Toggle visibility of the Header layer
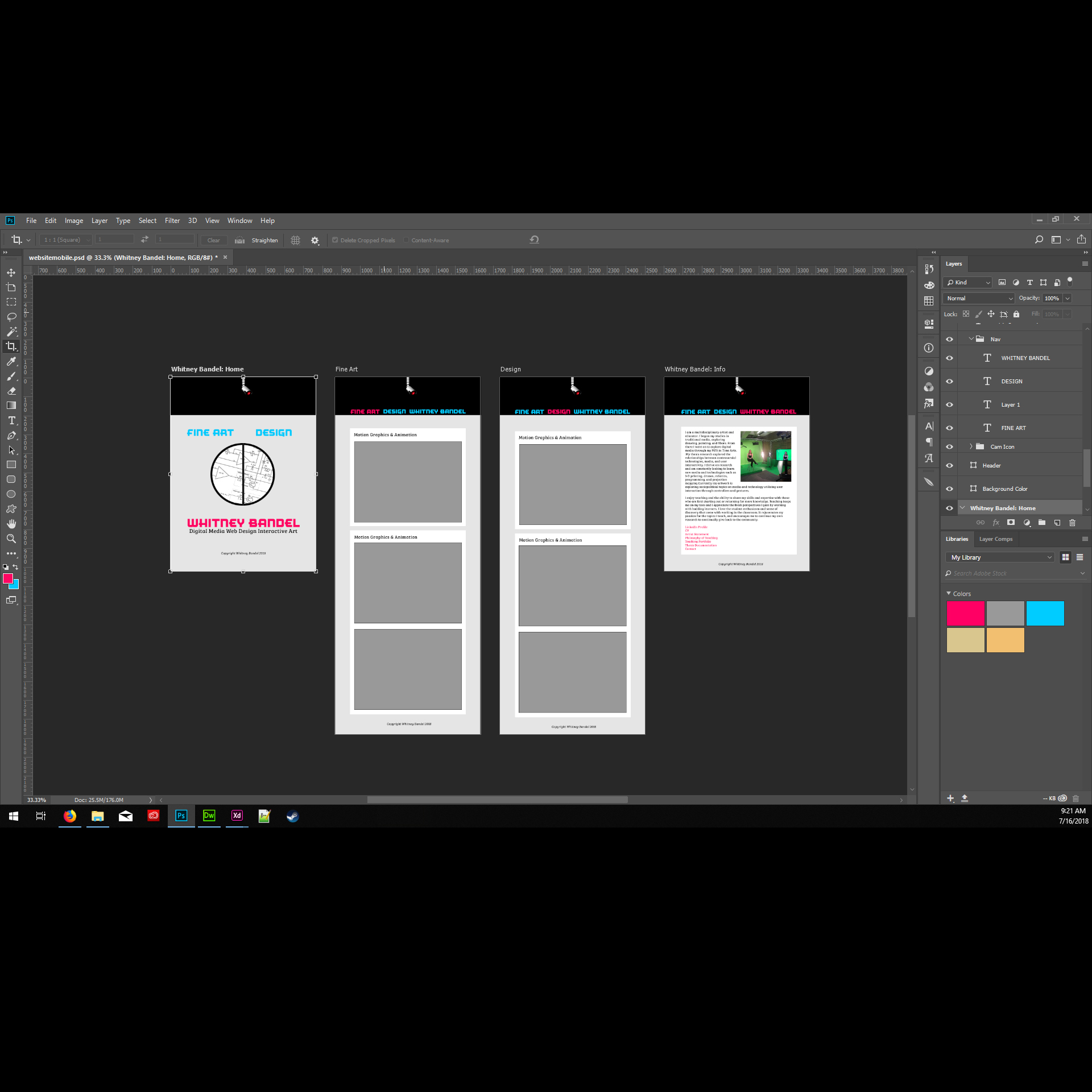 [x=949, y=465]
